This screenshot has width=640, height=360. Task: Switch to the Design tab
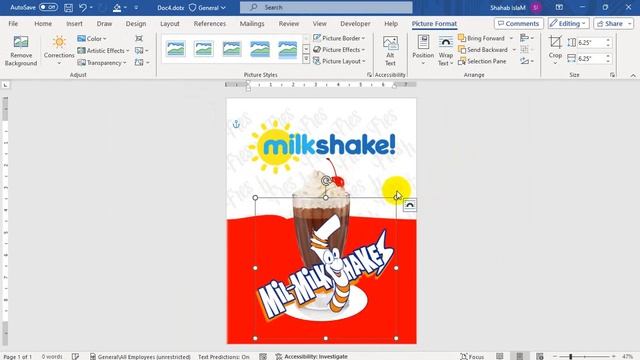pos(136,24)
